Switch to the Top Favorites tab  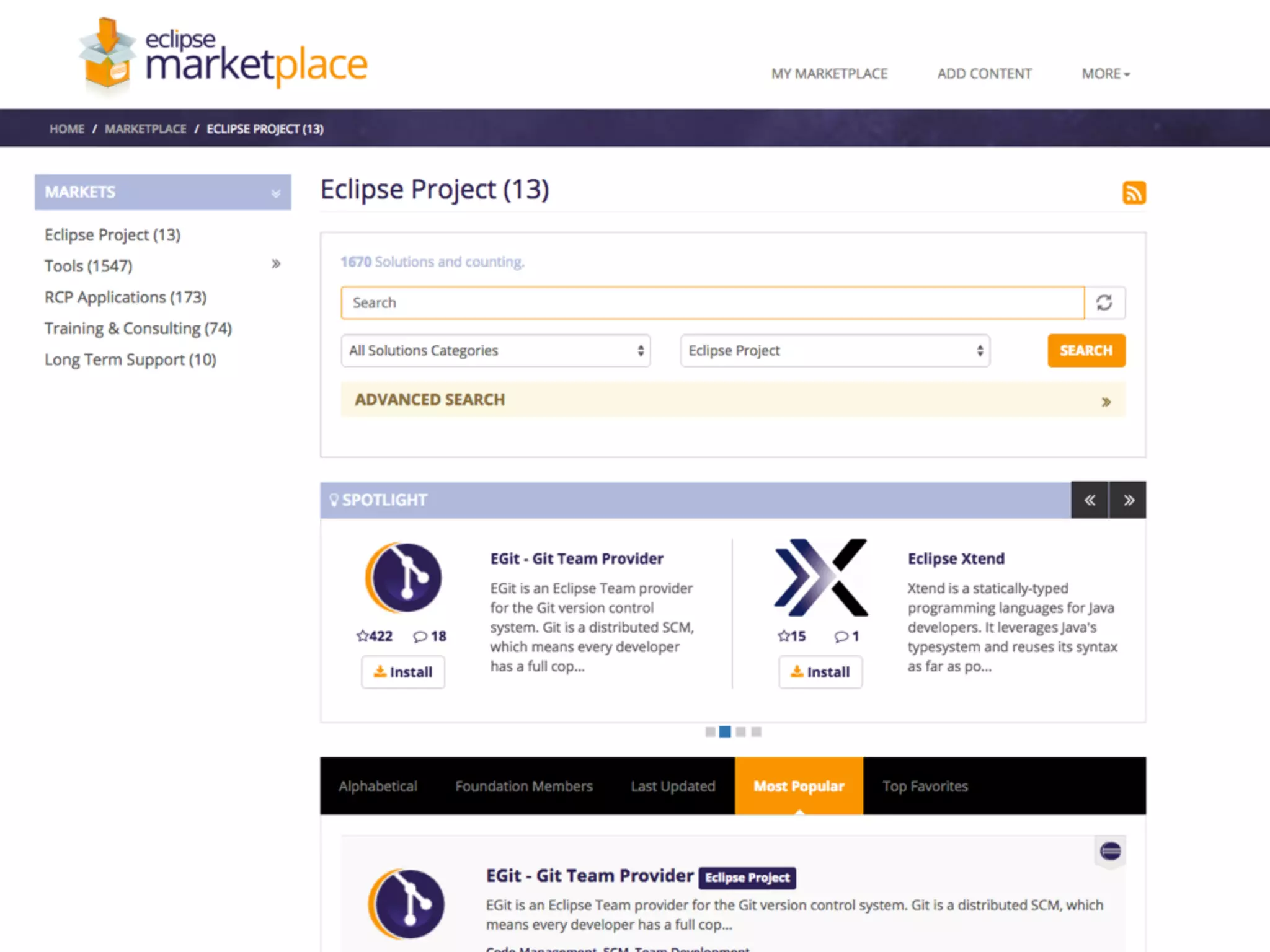pyautogui.click(x=925, y=786)
